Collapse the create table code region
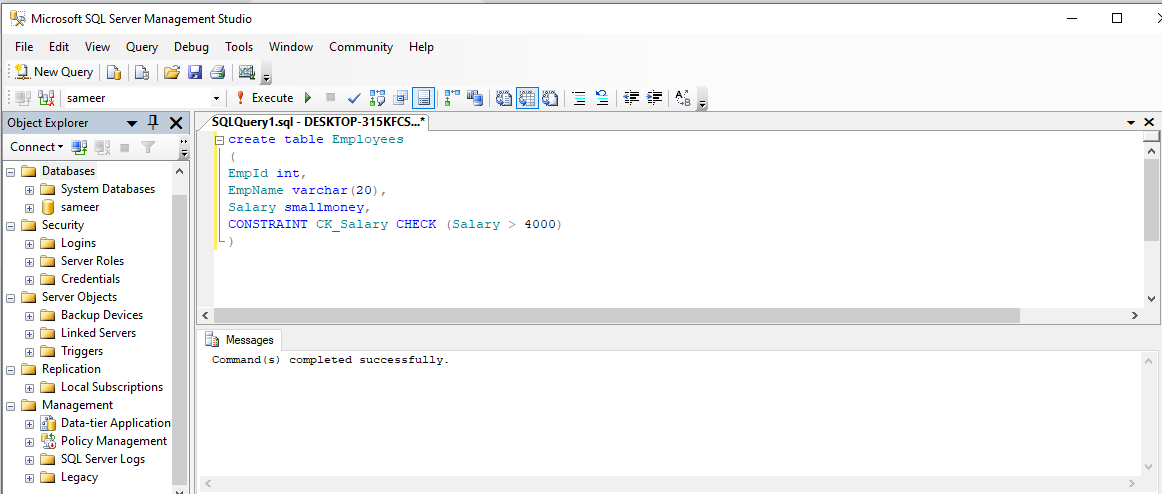The image size is (1162, 494). (x=219, y=140)
